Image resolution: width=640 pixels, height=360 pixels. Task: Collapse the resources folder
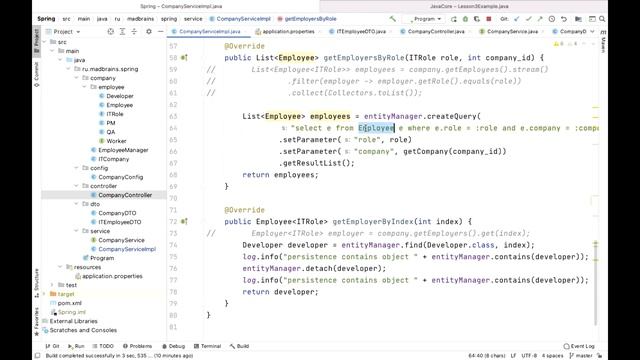click(x=60, y=267)
